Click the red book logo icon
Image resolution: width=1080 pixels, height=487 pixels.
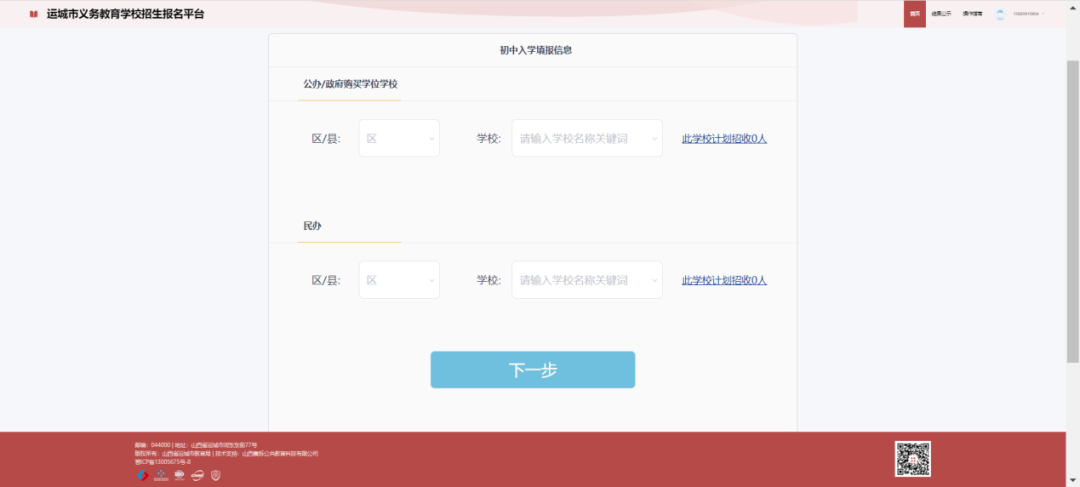[x=33, y=14]
